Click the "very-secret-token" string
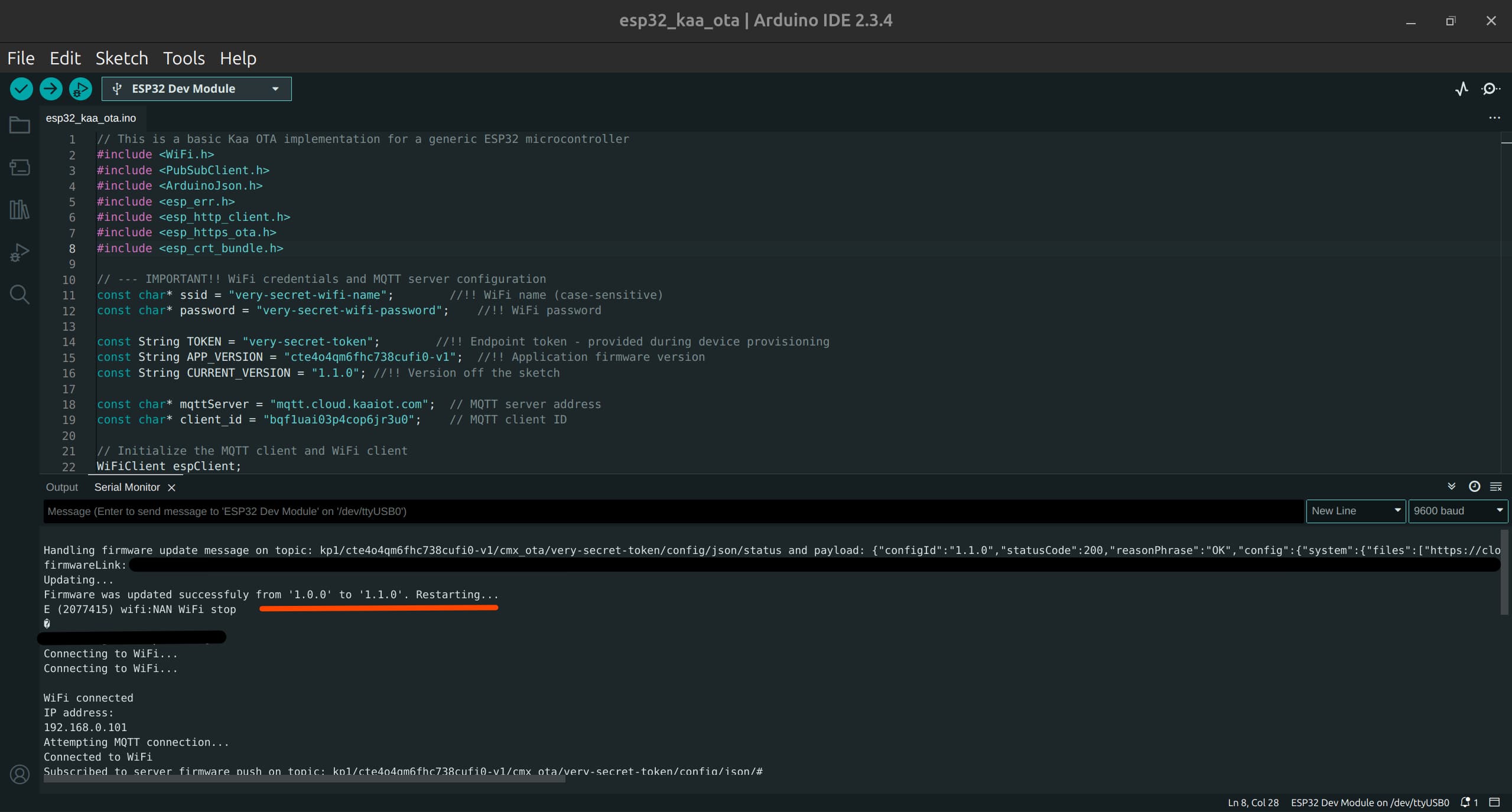 pyautogui.click(x=308, y=342)
